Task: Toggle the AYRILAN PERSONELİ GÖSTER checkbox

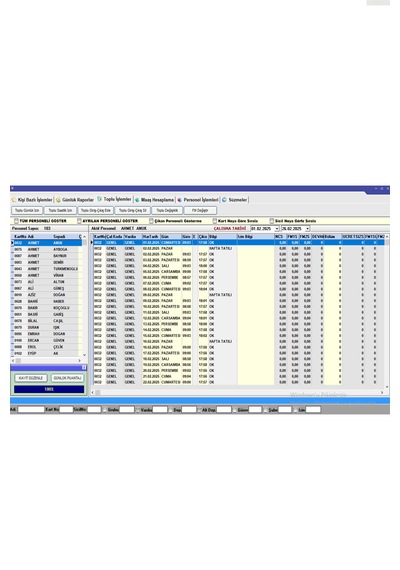Action: point(79,221)
